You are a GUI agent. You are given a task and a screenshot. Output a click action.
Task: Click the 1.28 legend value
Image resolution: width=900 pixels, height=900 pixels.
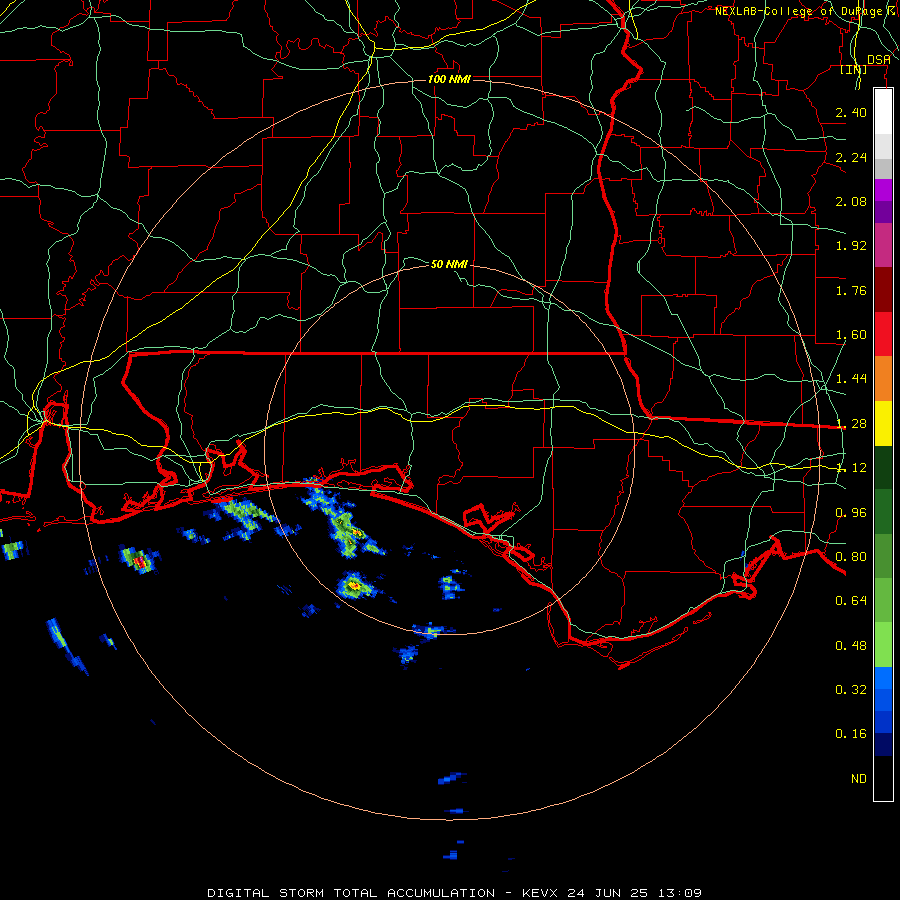[x=851, y=424]
